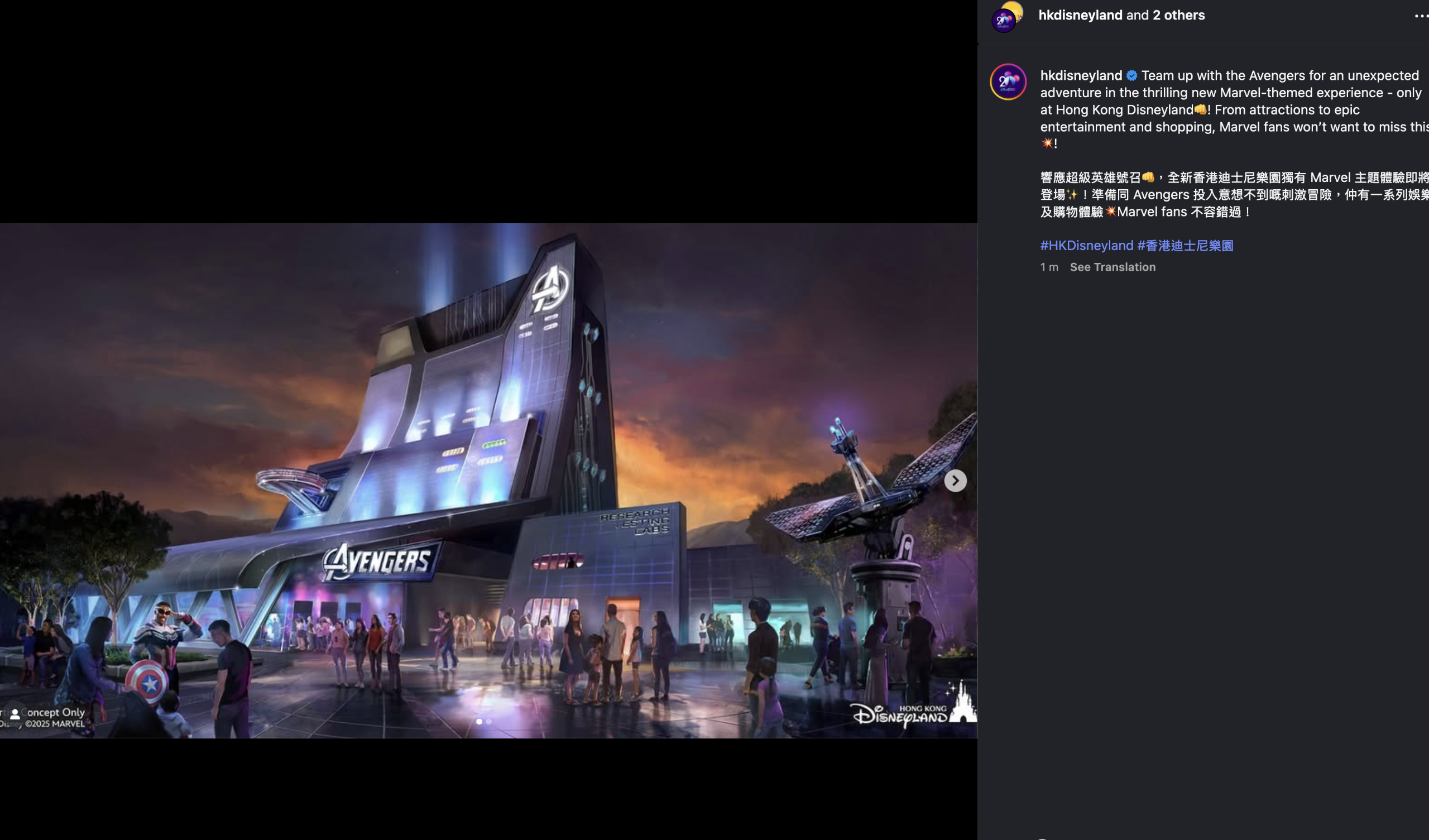Open hkdisneyland username in caption

click(x=1081, y=75)
